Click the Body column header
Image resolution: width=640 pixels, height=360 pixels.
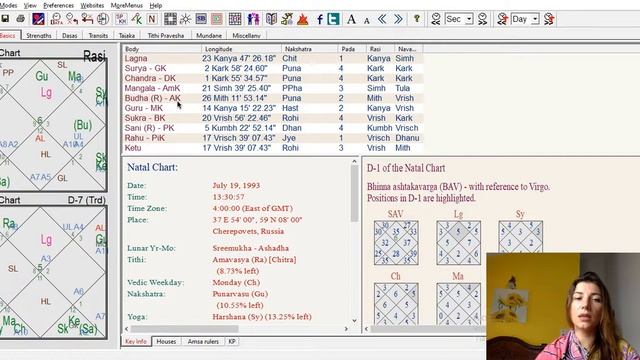(162, 49)
